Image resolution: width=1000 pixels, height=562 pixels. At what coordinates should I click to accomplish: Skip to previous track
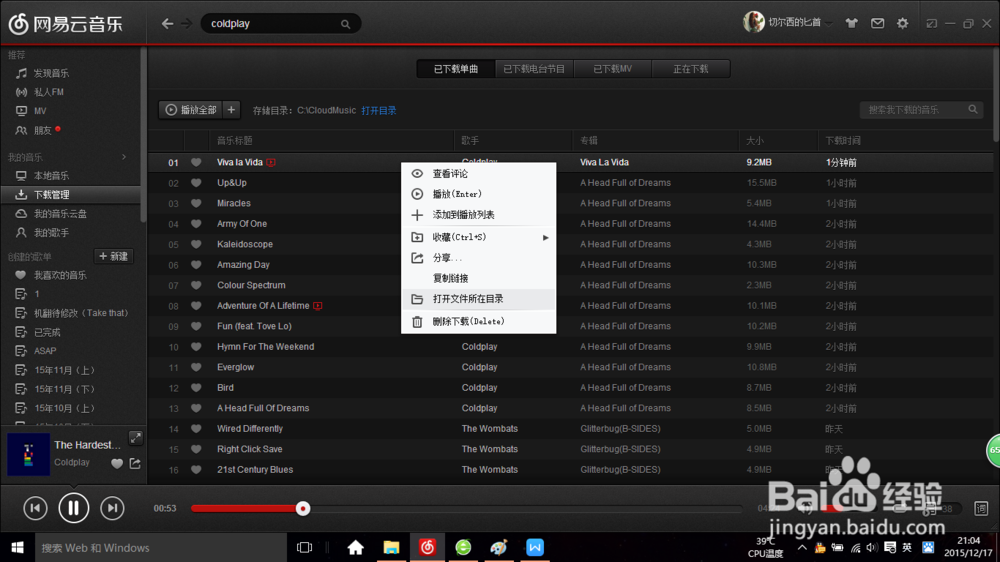click(x=35, y=508)
